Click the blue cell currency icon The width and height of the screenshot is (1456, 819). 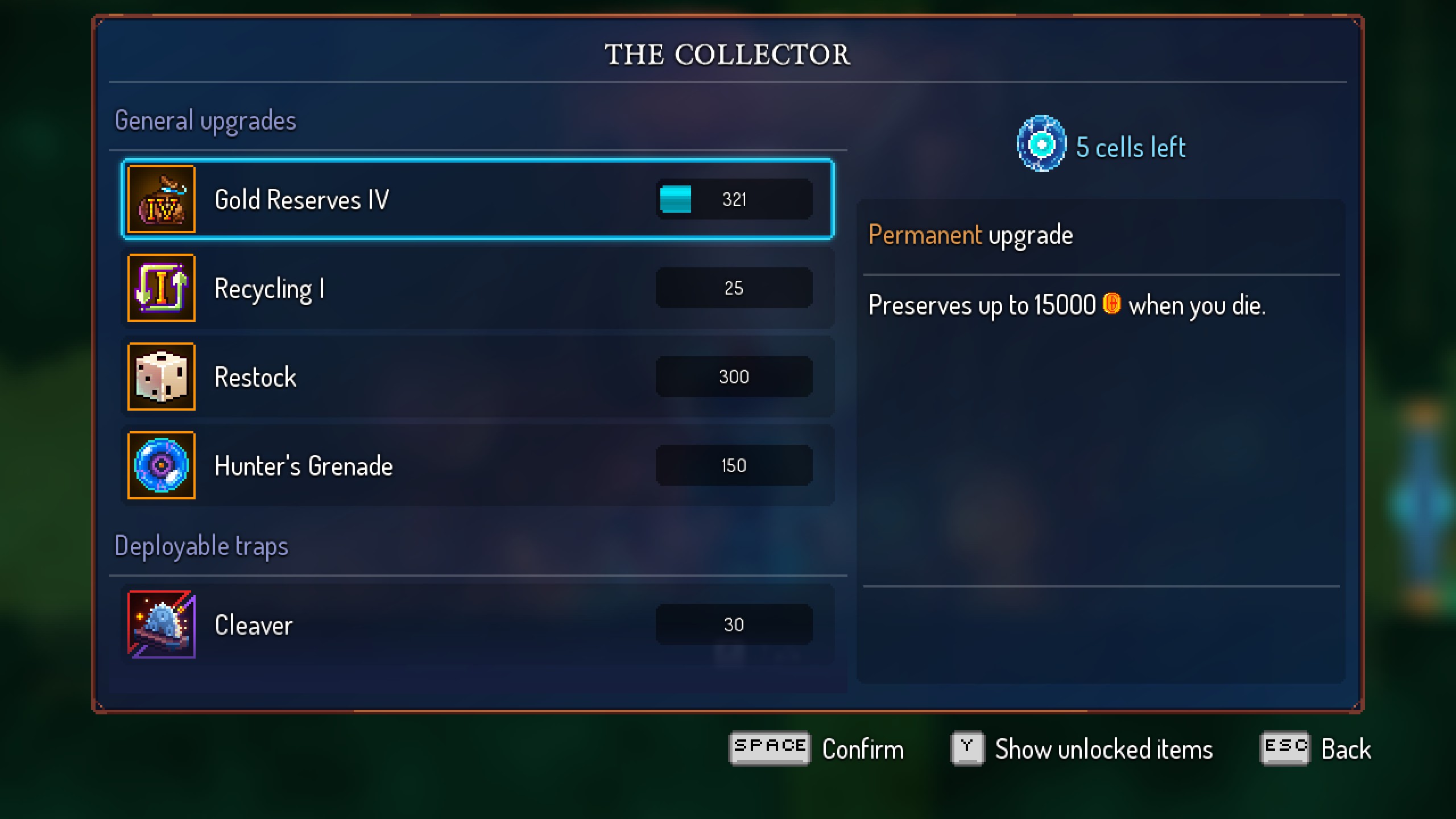[x=1041, y=144]
